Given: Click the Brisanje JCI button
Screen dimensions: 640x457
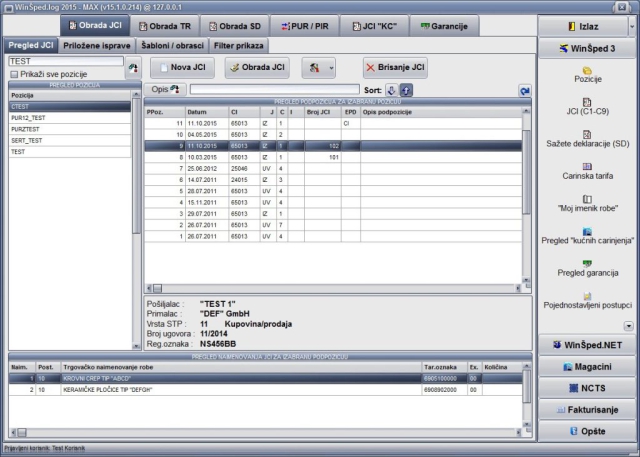Looking at the screenshot, I should [x=394, y=68].
